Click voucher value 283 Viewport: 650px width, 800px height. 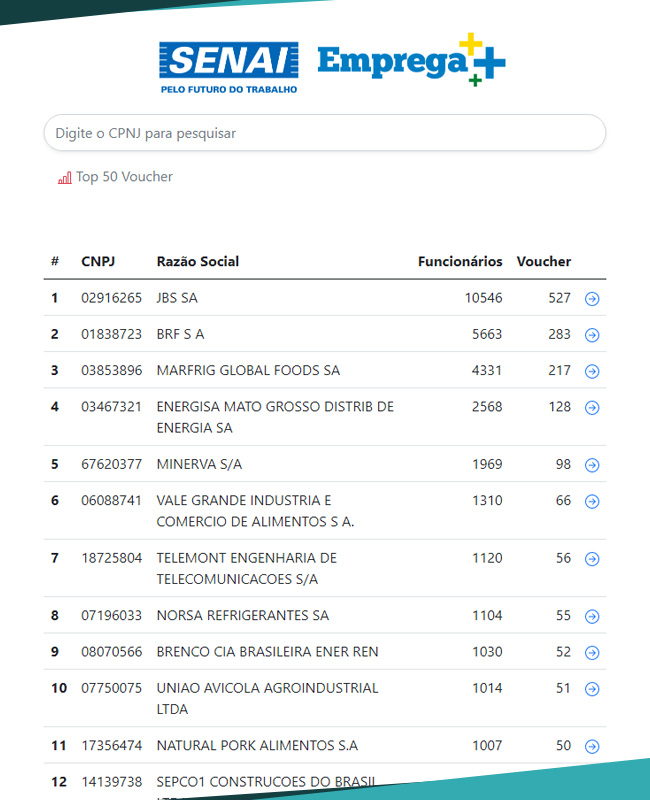pyautogui.click(x=559, y=334)
